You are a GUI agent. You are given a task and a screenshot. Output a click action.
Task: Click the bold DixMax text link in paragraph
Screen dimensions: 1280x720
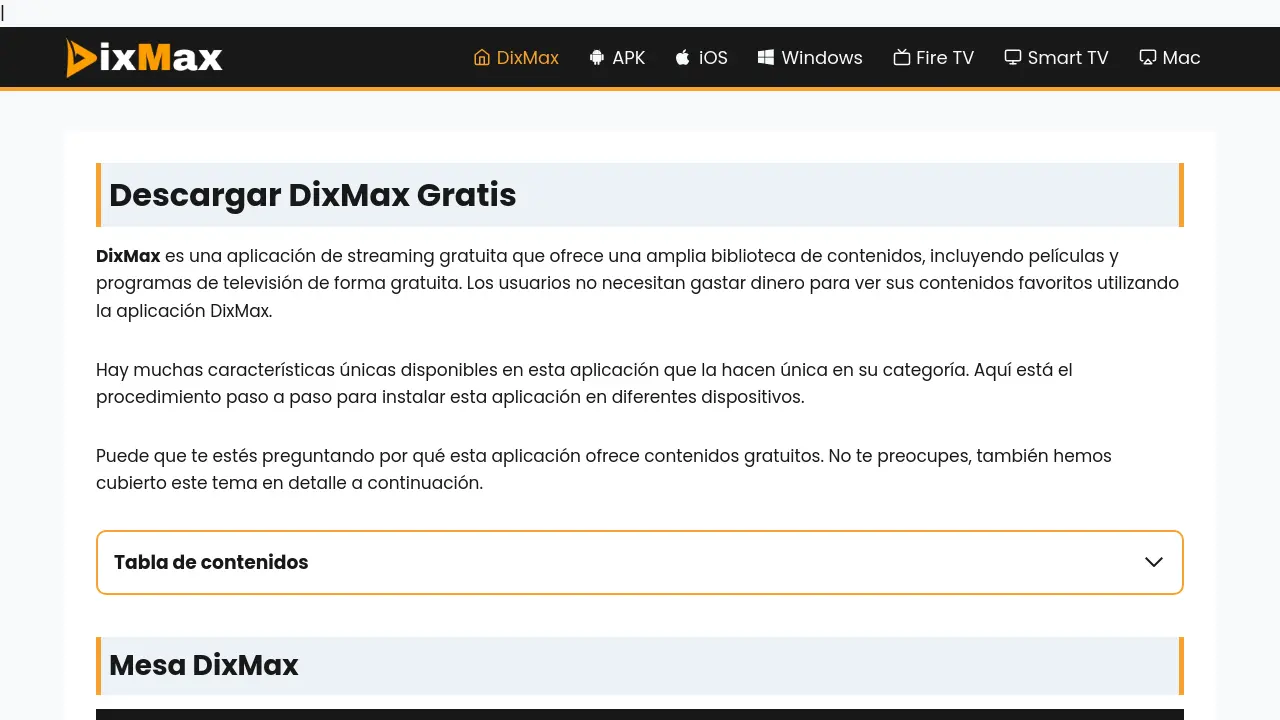[128, 256]
